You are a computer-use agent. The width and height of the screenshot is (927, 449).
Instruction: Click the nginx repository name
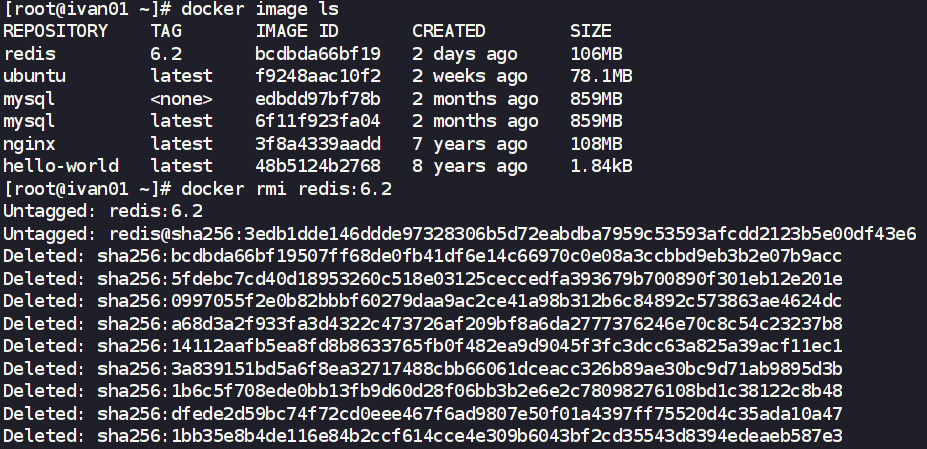point(30,144)
